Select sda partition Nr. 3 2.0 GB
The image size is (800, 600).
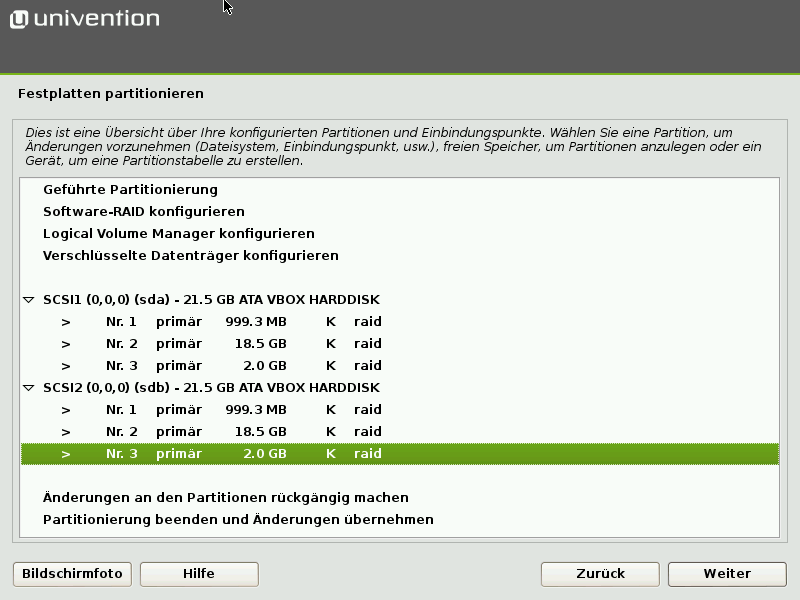tap(400, 366)
